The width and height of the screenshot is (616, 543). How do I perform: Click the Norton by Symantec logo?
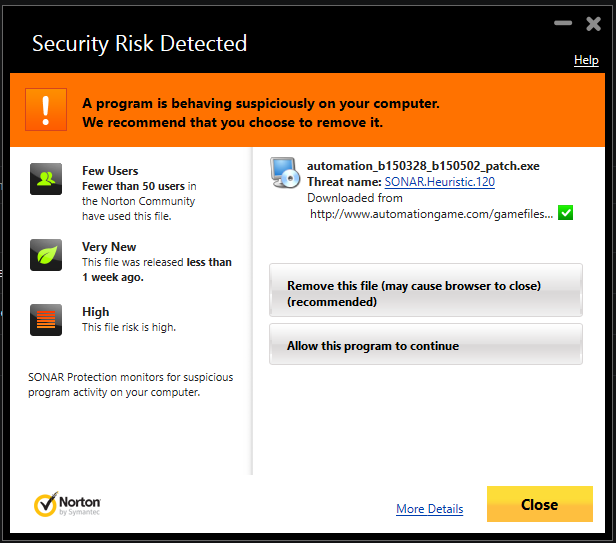coord(67,504)
